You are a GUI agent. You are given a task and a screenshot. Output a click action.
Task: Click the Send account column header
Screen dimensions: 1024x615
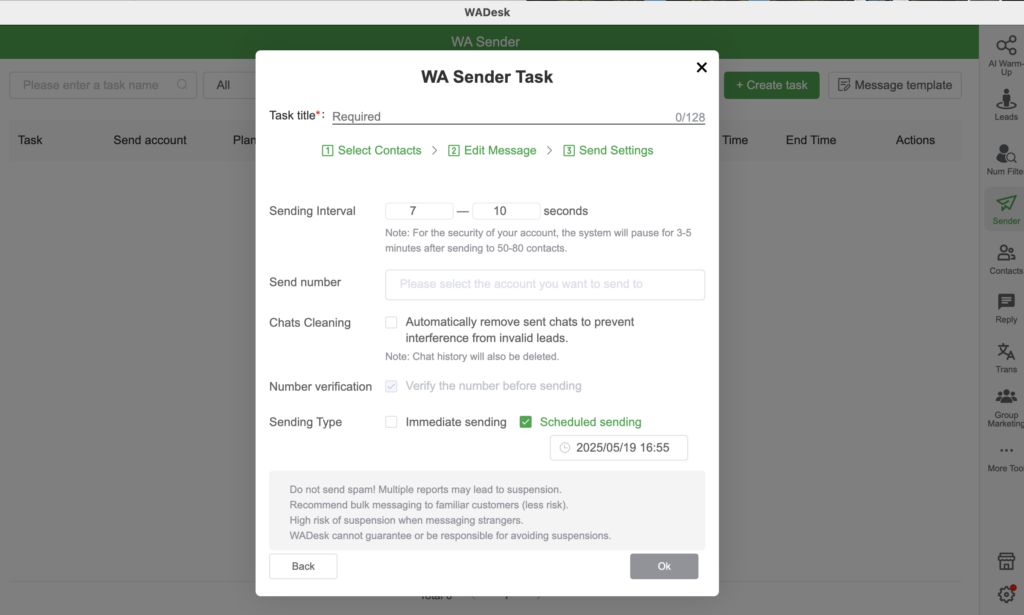point(150,140)
